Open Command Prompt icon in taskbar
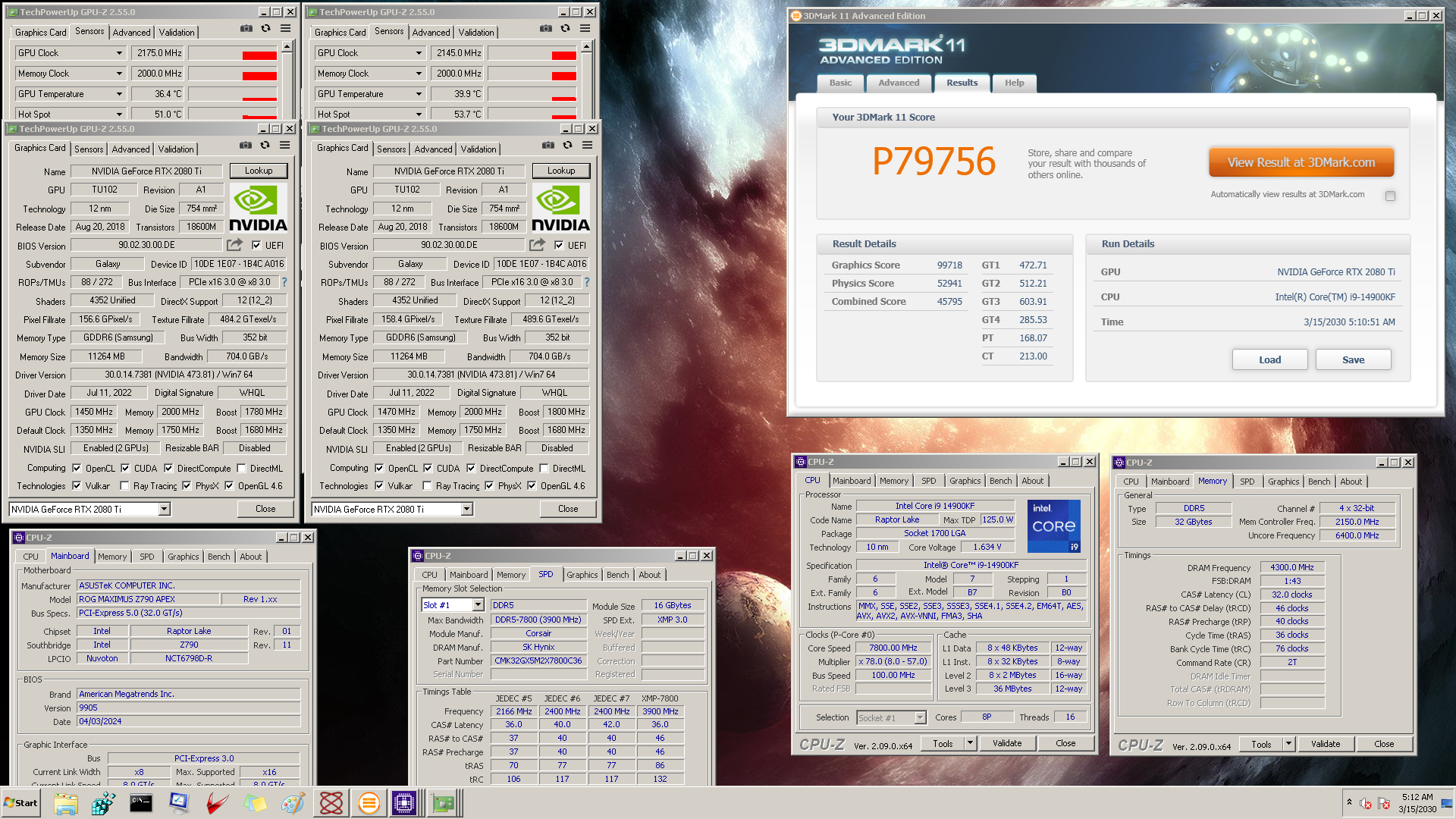 click(141, 803)
